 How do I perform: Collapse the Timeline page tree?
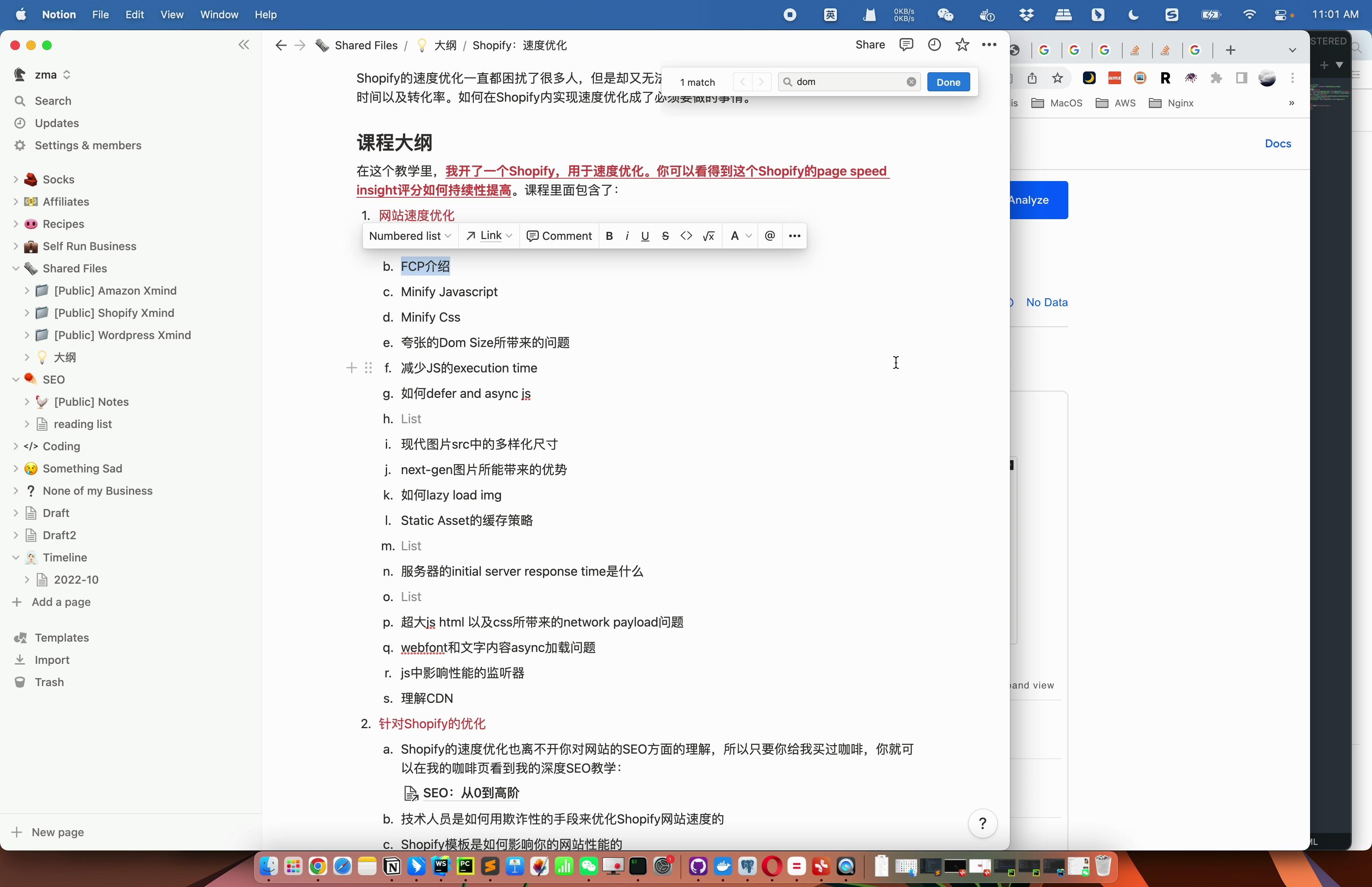pos(15,557)
